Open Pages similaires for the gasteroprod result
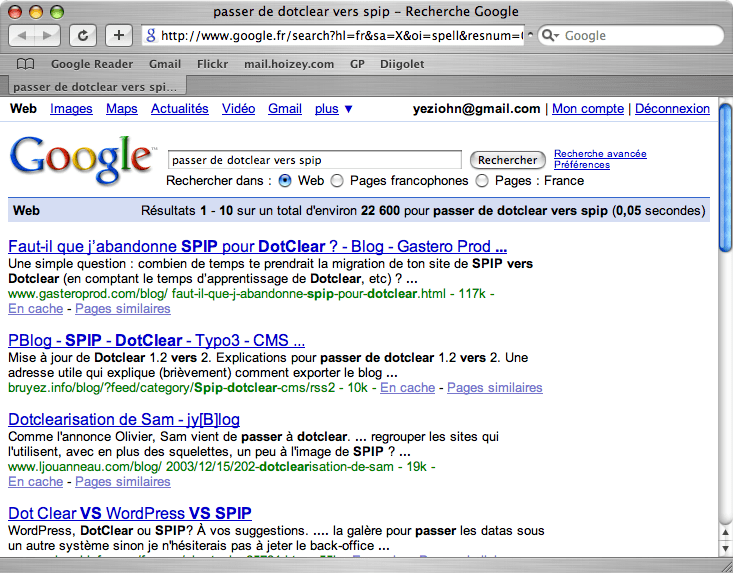This screenshot has height=573, width=733. (x=123, y=309)
